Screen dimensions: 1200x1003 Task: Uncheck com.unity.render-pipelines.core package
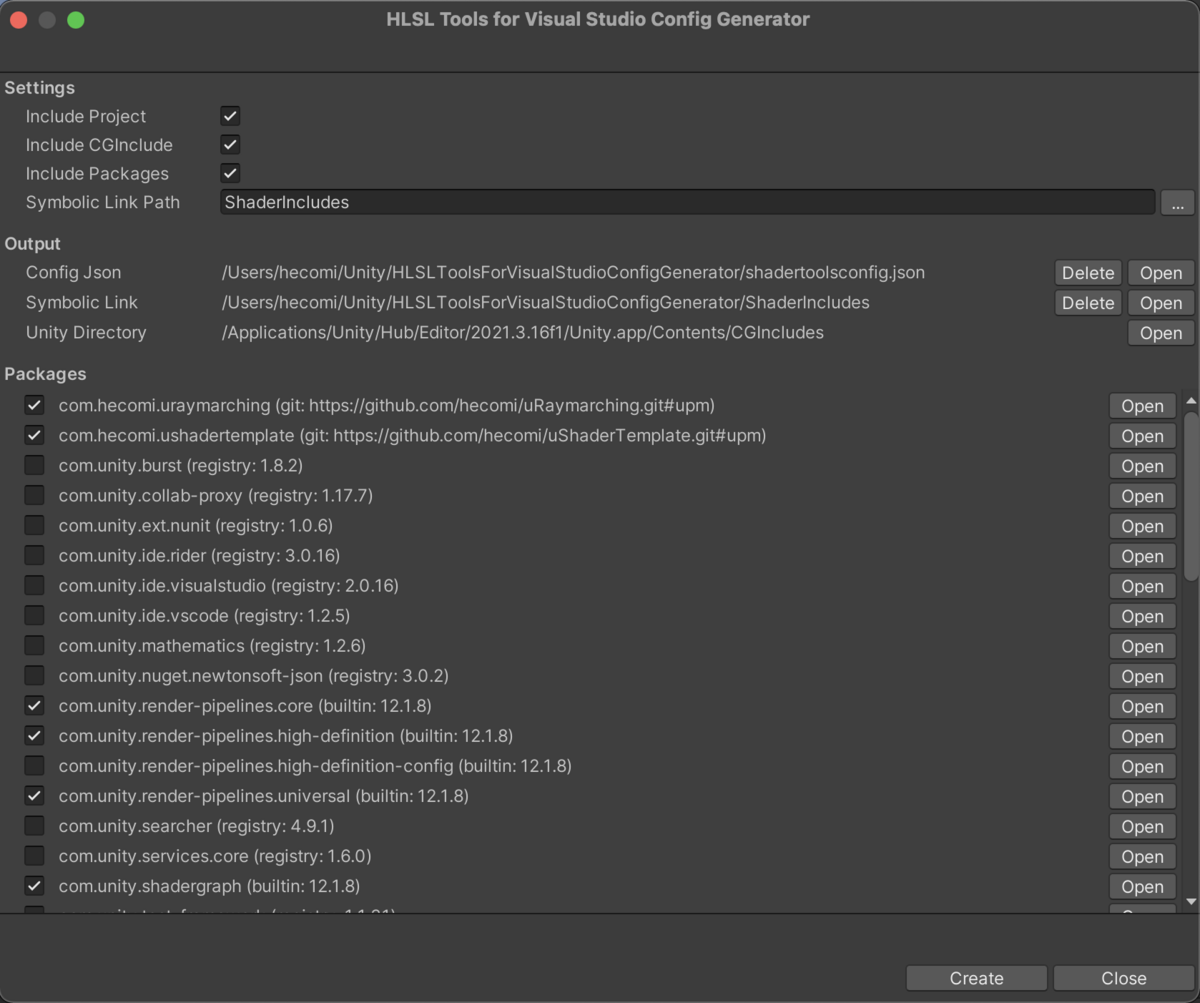pos(35,705)
